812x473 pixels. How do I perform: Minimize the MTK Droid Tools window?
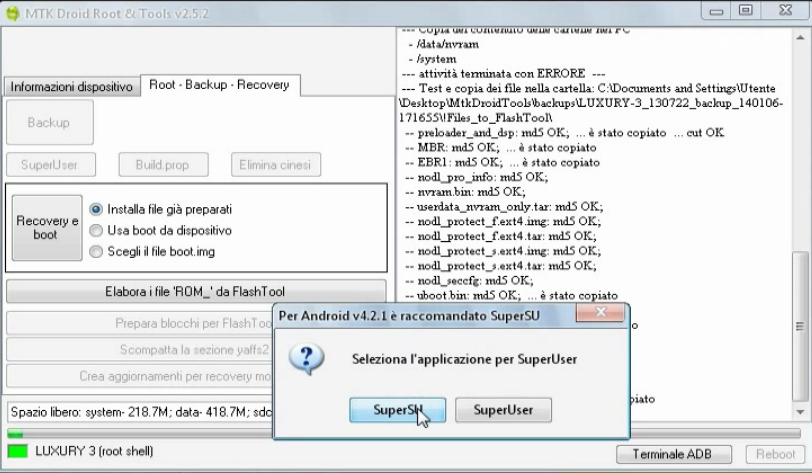716,11
